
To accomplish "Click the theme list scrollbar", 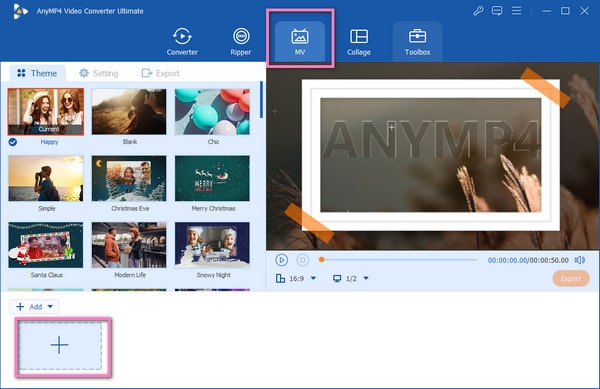I will (261, 99).
